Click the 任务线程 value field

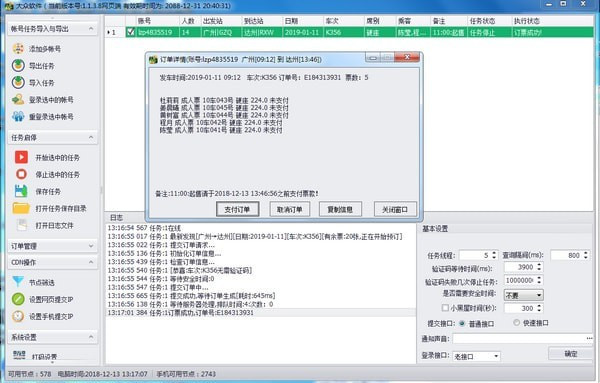475,255
